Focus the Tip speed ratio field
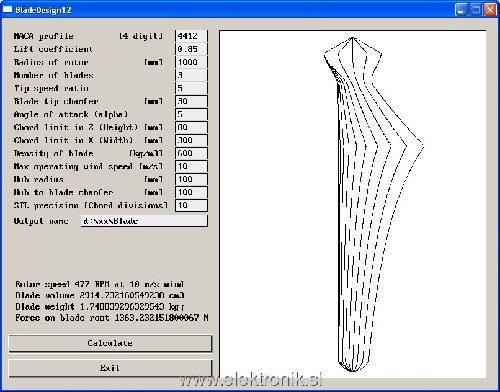 (x=191, y=88)
